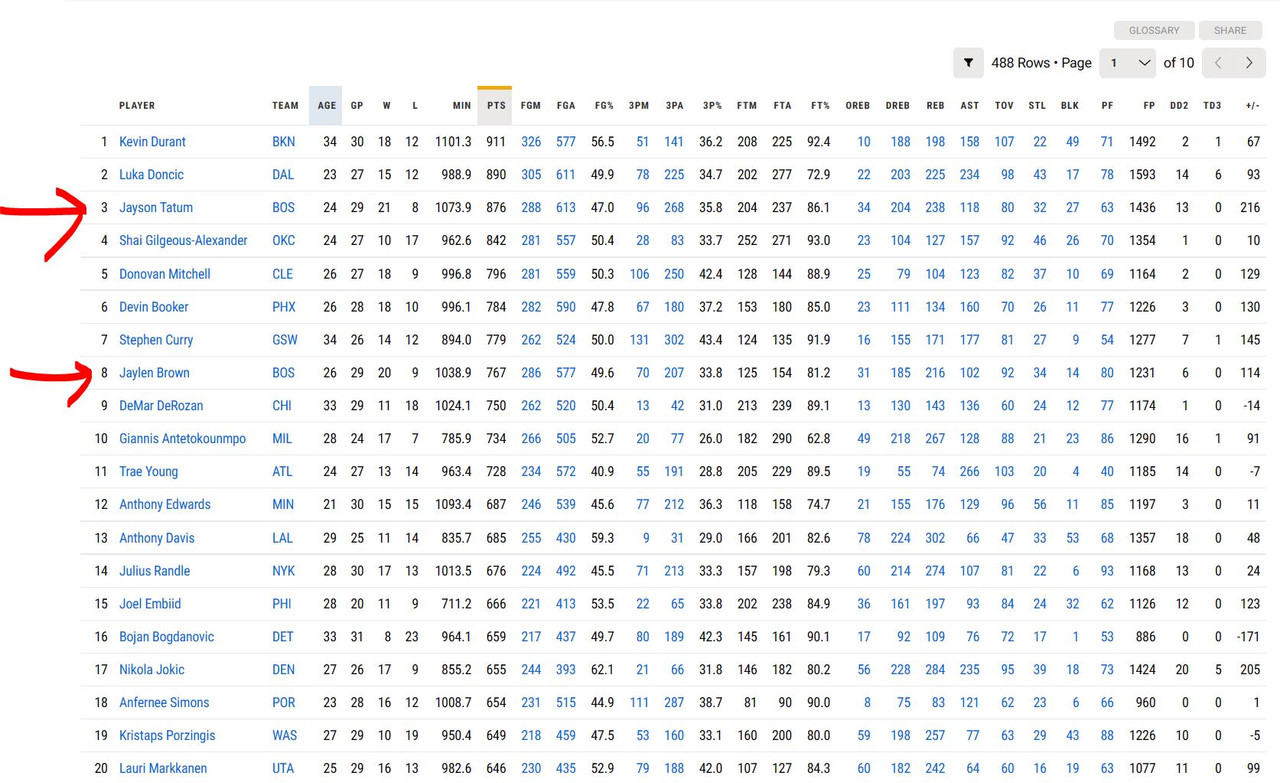Click the GLOSSARY button
Image resolution: width=1280 pixels, height=783 pixels.
click(1154, 30)
